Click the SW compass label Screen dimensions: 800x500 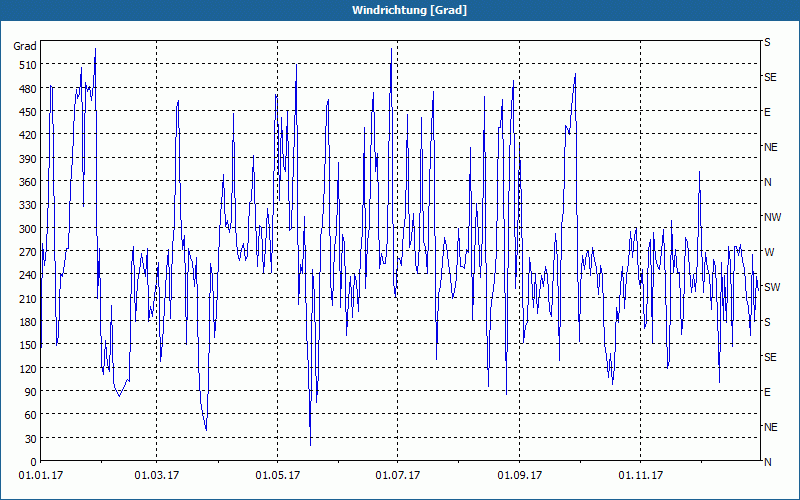point(772,287)
